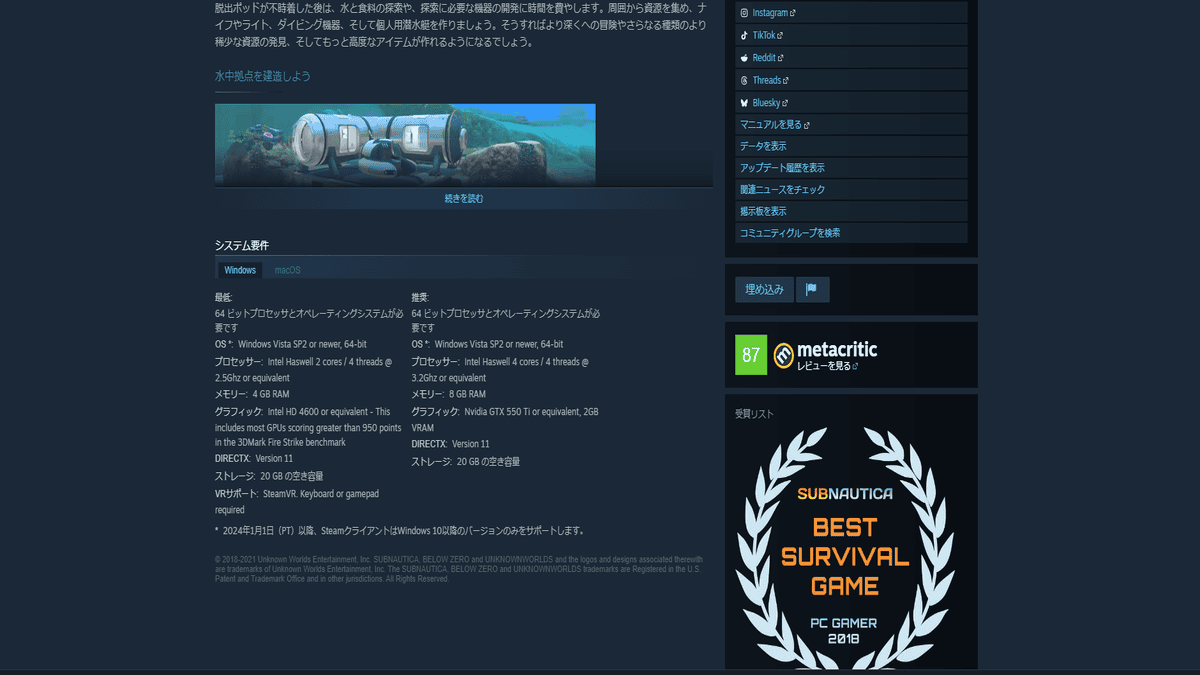This screenshot has height=675, width=1200.
Task: Switch to the Windows requirements tab
Action: pyautogui.click(x=240, y=270)
